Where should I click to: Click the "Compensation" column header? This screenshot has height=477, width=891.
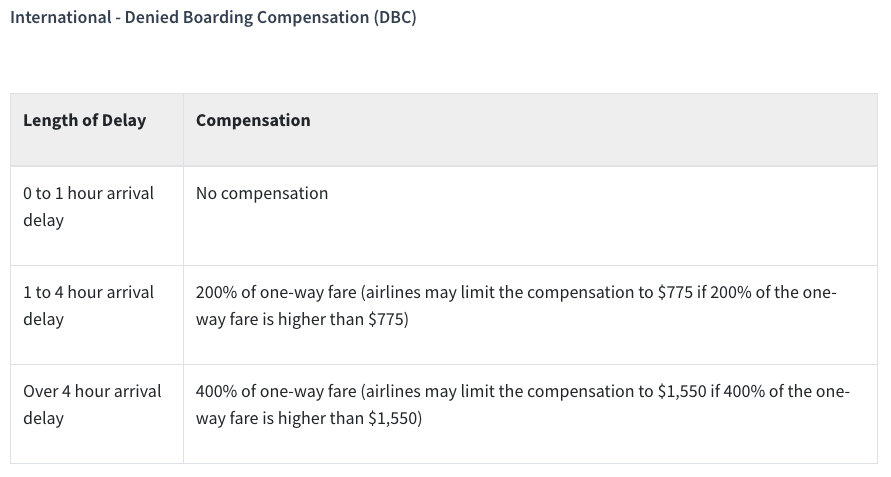[253, 120]
